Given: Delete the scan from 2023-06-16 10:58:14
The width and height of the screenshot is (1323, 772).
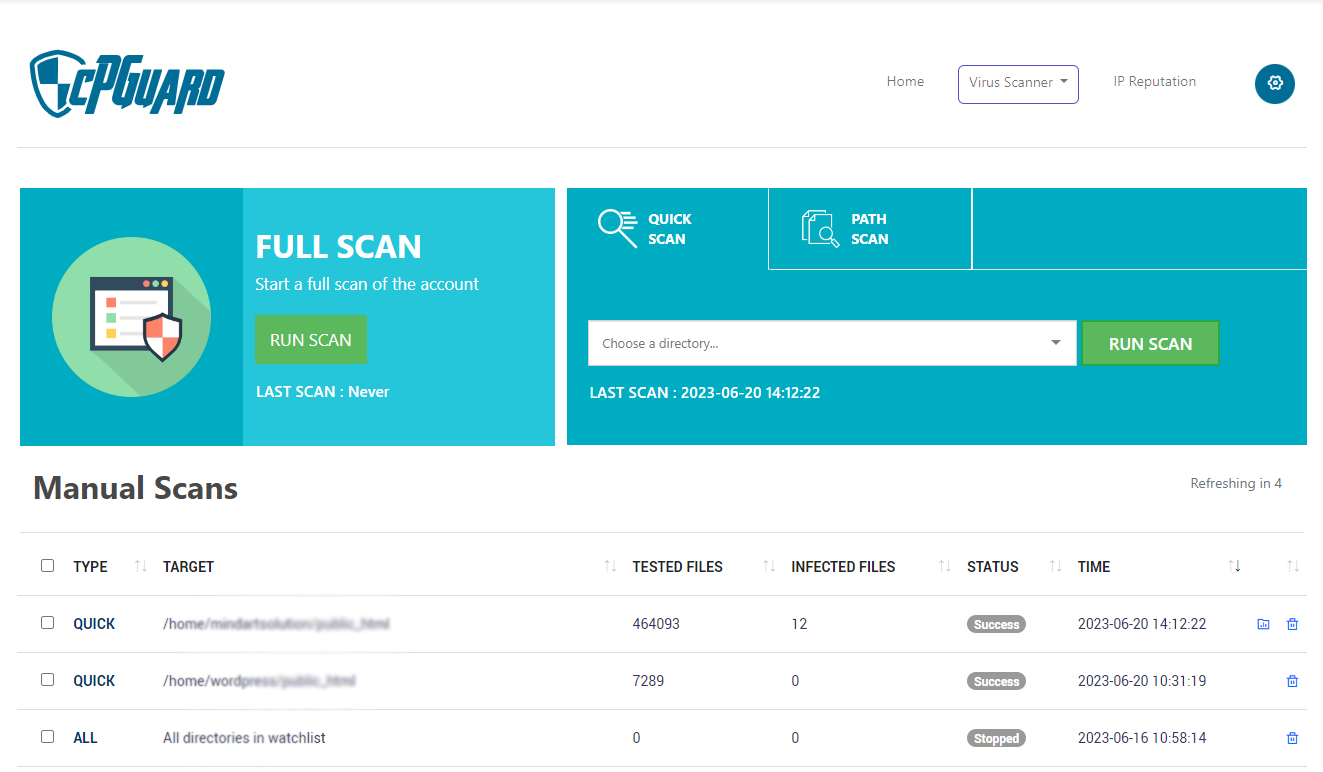Looking at the screenshot, I should (1292, 738).
